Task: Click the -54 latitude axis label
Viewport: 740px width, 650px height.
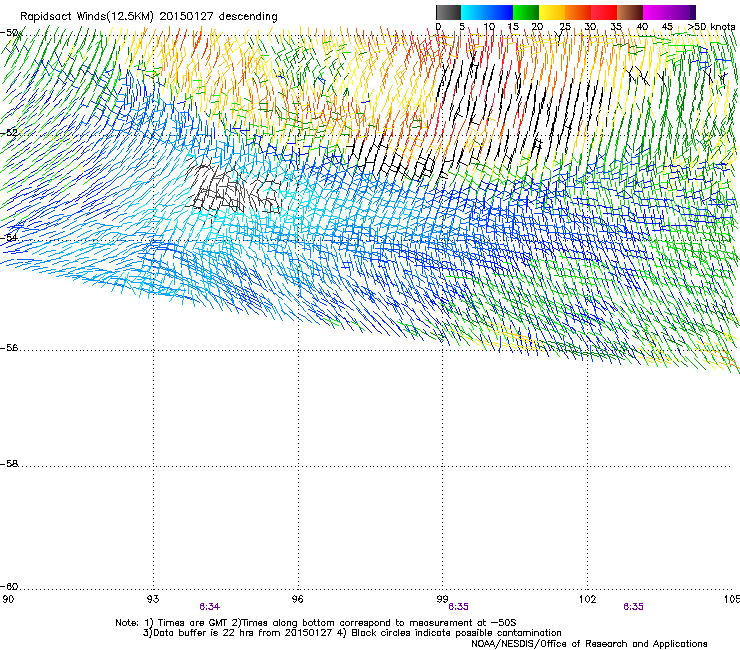Action: click(x=8, y=237)
